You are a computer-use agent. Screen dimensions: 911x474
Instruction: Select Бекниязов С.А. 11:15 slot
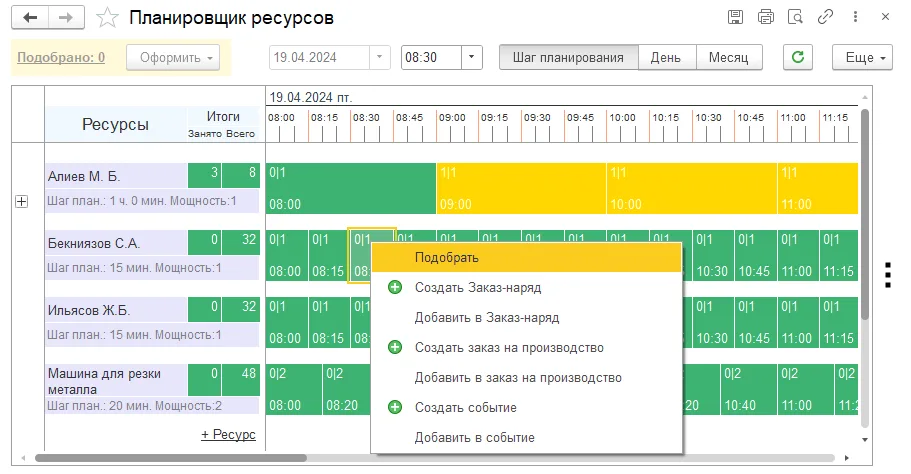[x=839, y=256]
